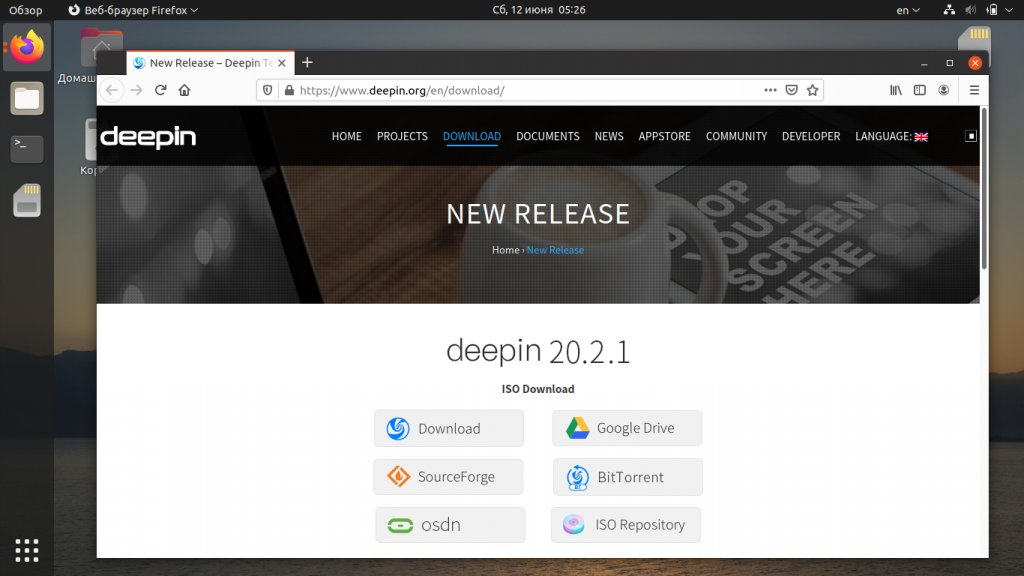Click the deepin logo

147,137
